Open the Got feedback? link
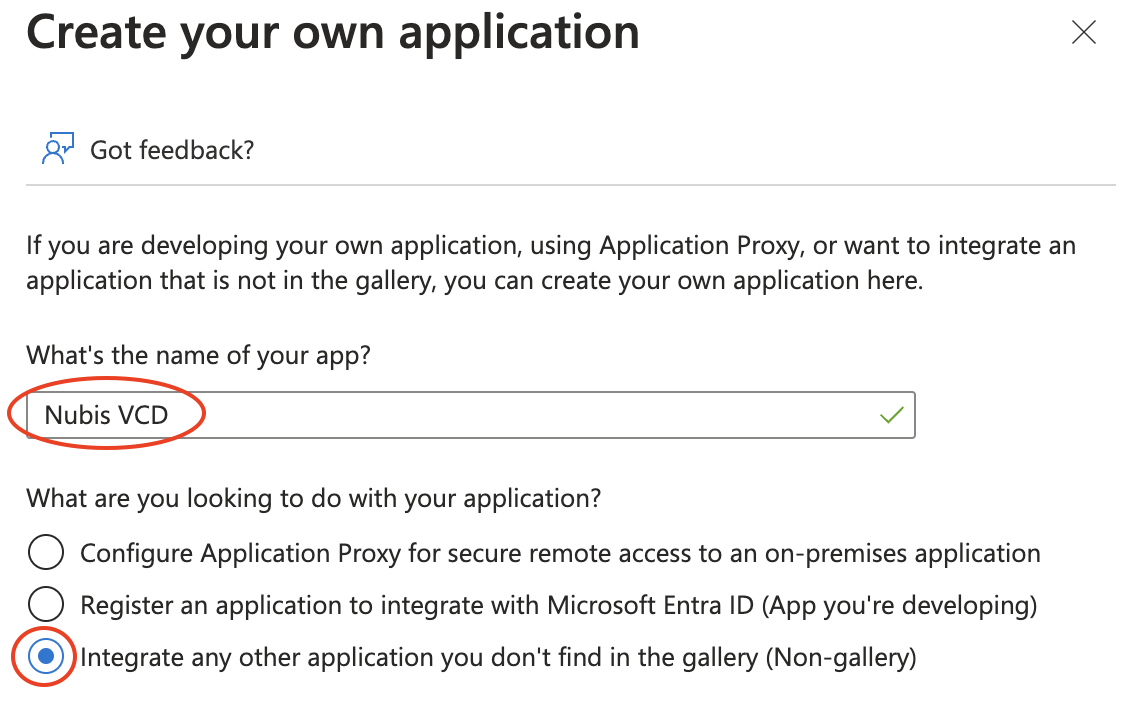Image resolution: width=1122 pixels, height=704 pixels. [x=172, y=150]
